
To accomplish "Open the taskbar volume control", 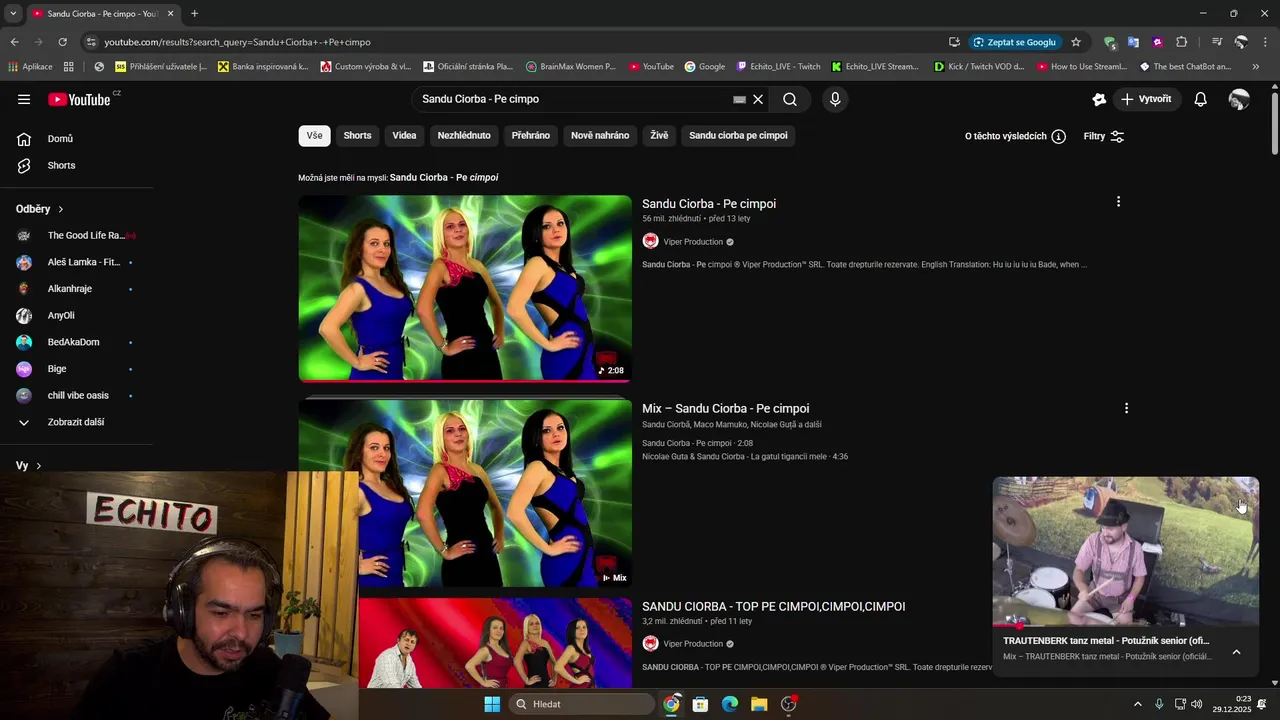I will pos(1196,704).
